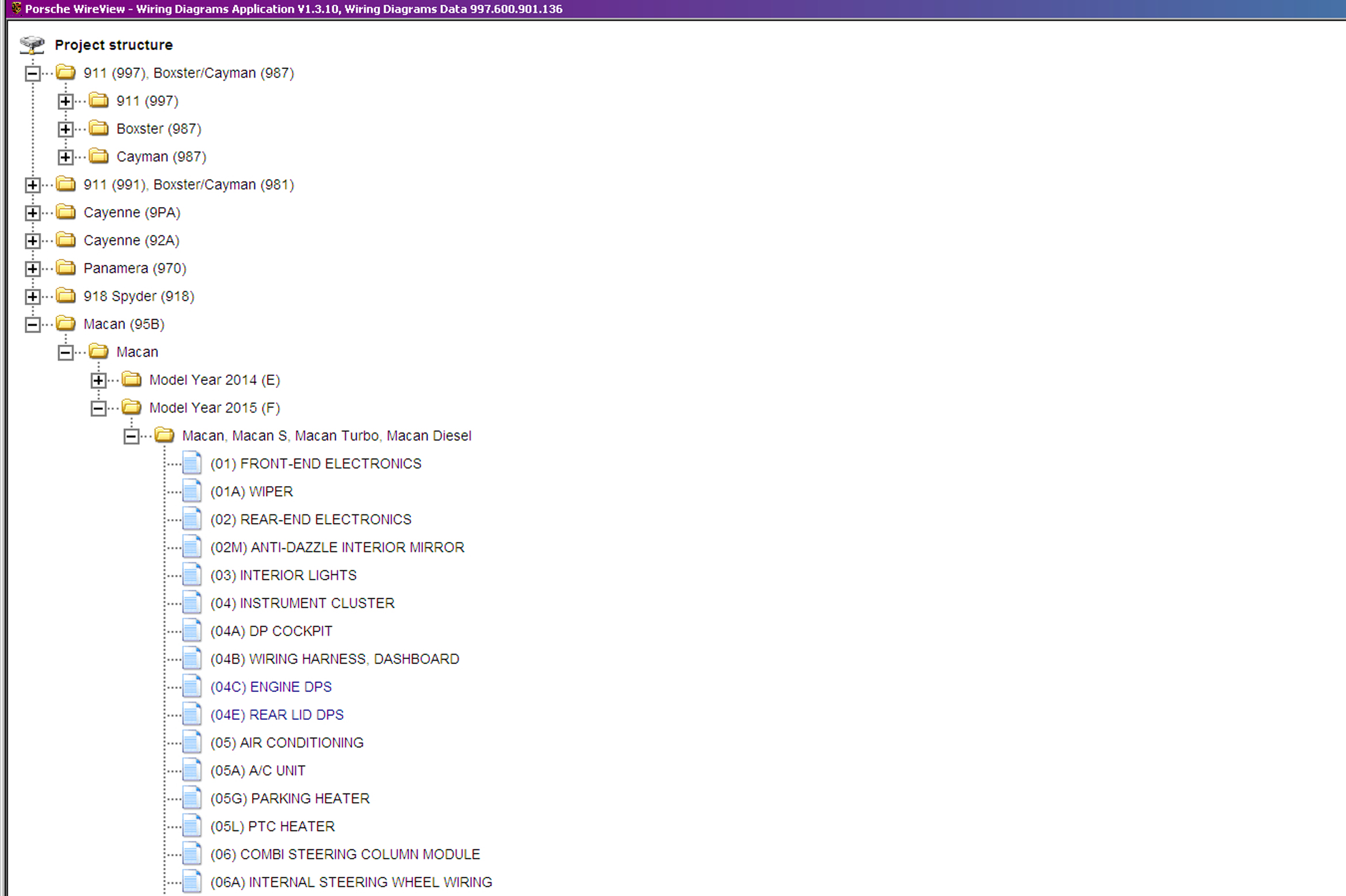Click the folder icon for Model Year 2015 (F)
The image size is (1346, 896).
(132, 407)
